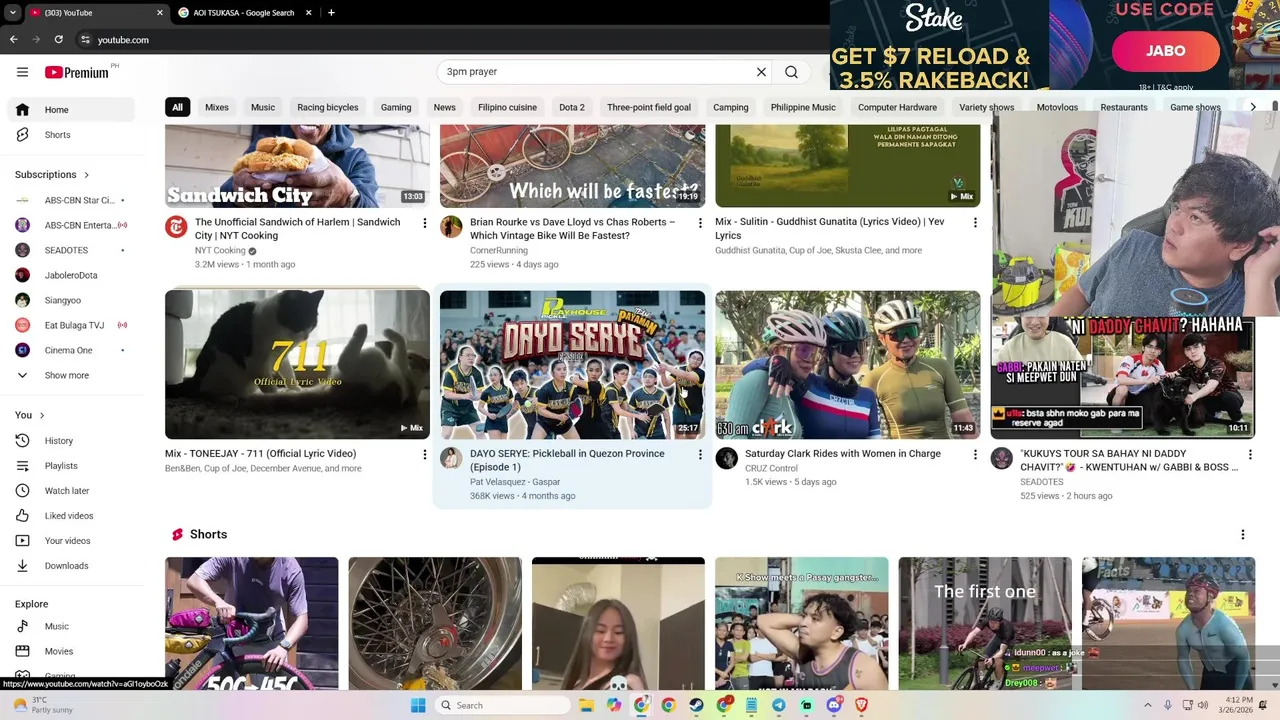Select the Gaming filter chip
Image resolution: width=1280 pixels, height=720 pixels.
coord(396,107)
